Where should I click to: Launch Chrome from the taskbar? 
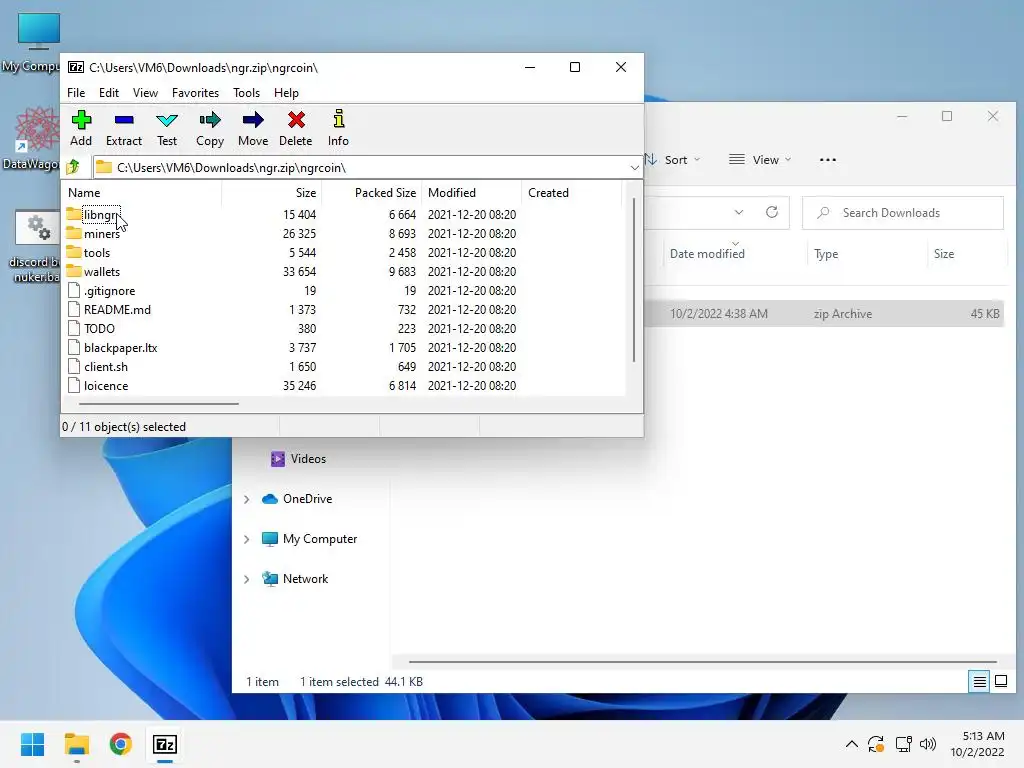[x=121, y=744]
